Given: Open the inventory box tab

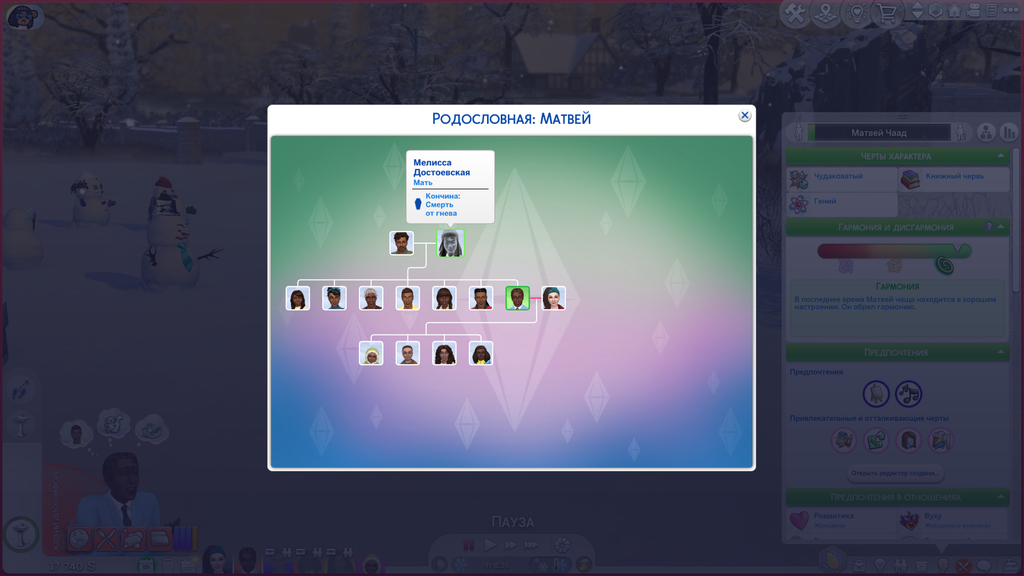Looking at the screenshot, I should [921, 565].
